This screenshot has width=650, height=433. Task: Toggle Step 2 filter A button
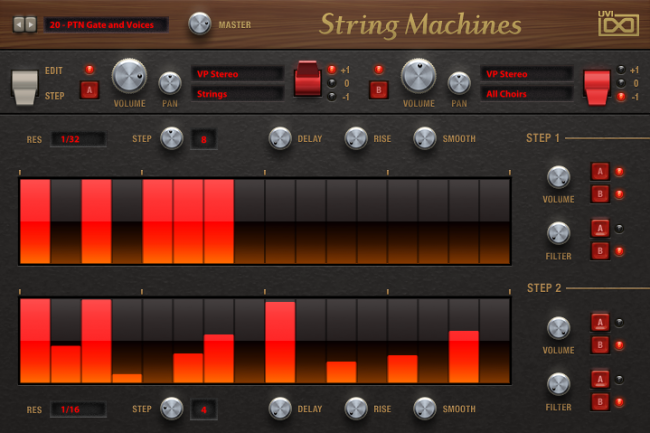600,379
